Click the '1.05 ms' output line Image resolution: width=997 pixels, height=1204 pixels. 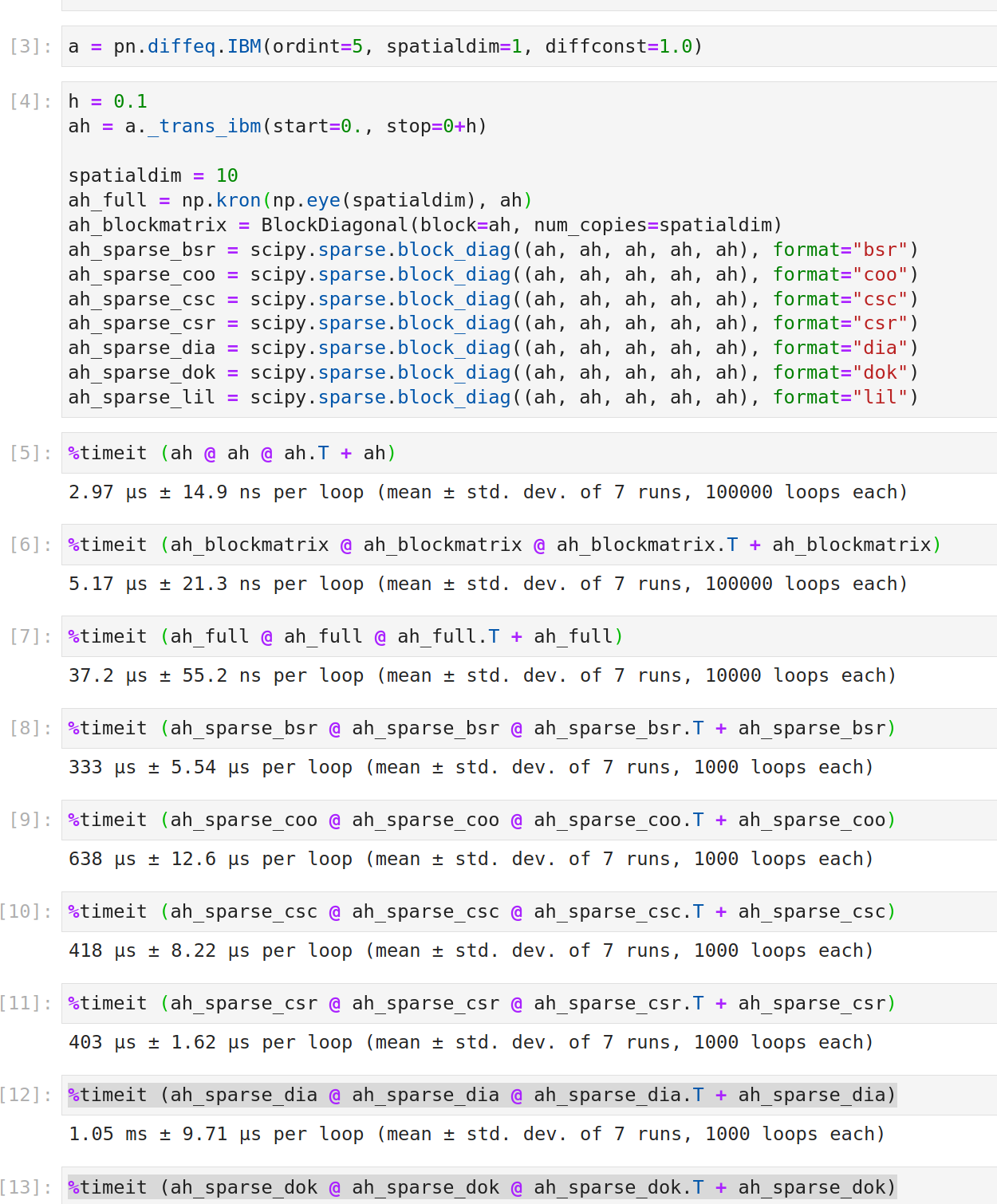[477, 1134]
